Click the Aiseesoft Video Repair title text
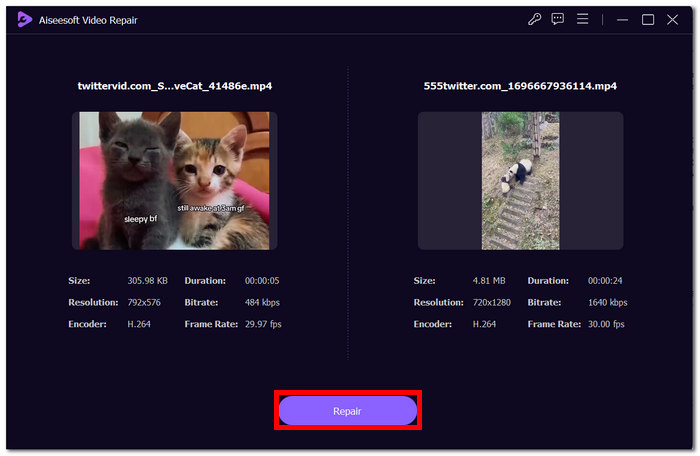The image size is (700, 456). 88,20
